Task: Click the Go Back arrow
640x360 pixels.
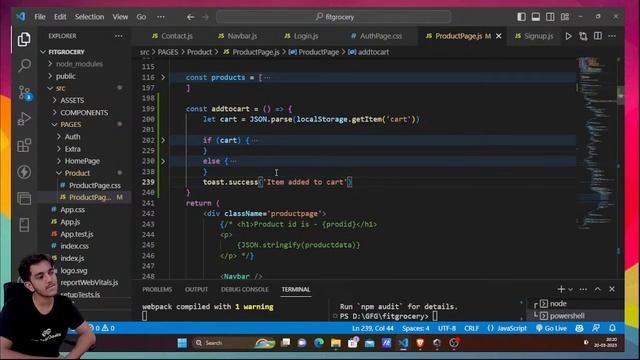Action: [x=190, y=17]
